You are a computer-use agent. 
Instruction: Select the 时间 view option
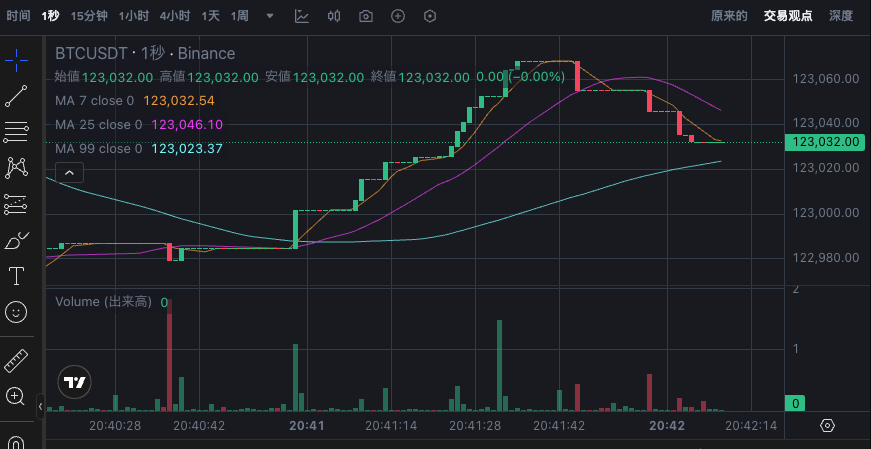[x=18, y=16]
